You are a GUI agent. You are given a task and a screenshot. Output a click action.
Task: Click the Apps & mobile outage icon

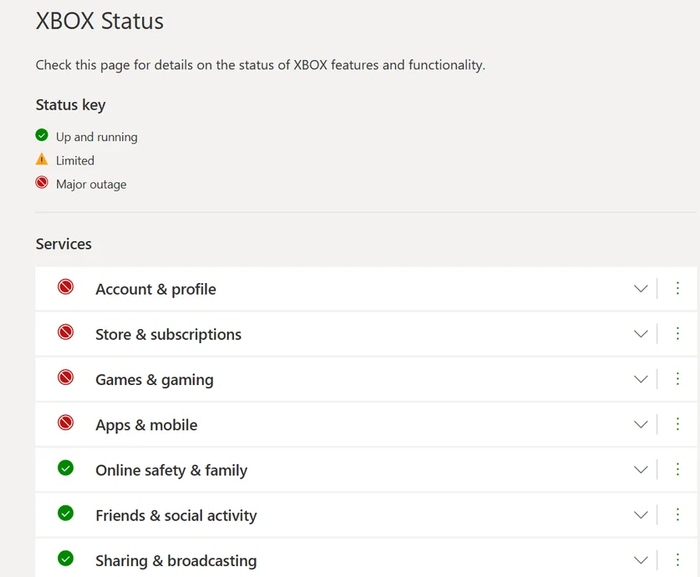(66, 422)
